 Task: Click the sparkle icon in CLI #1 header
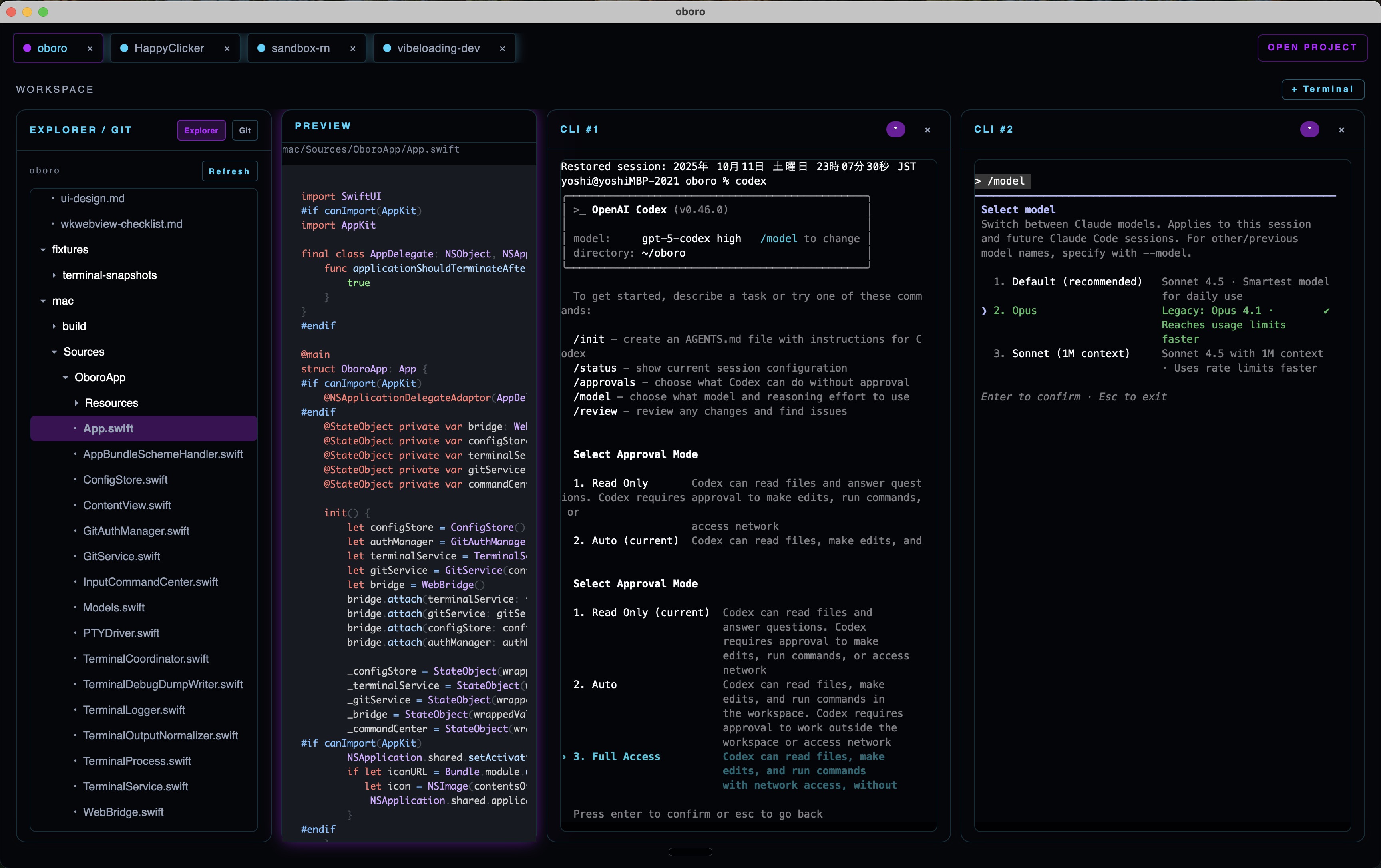[895, 129]
